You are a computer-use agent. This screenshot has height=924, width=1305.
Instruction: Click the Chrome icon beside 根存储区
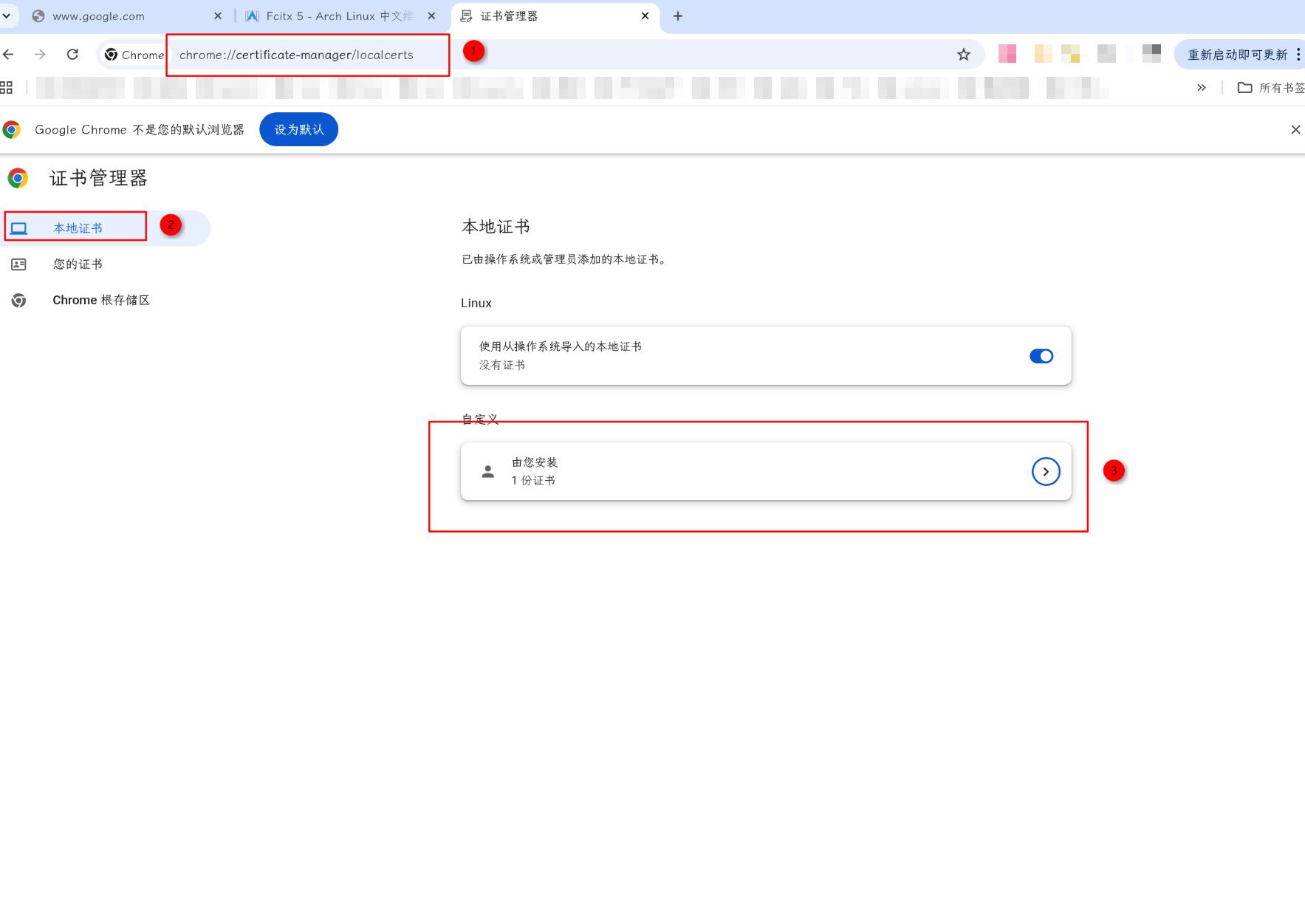[18, 300]
